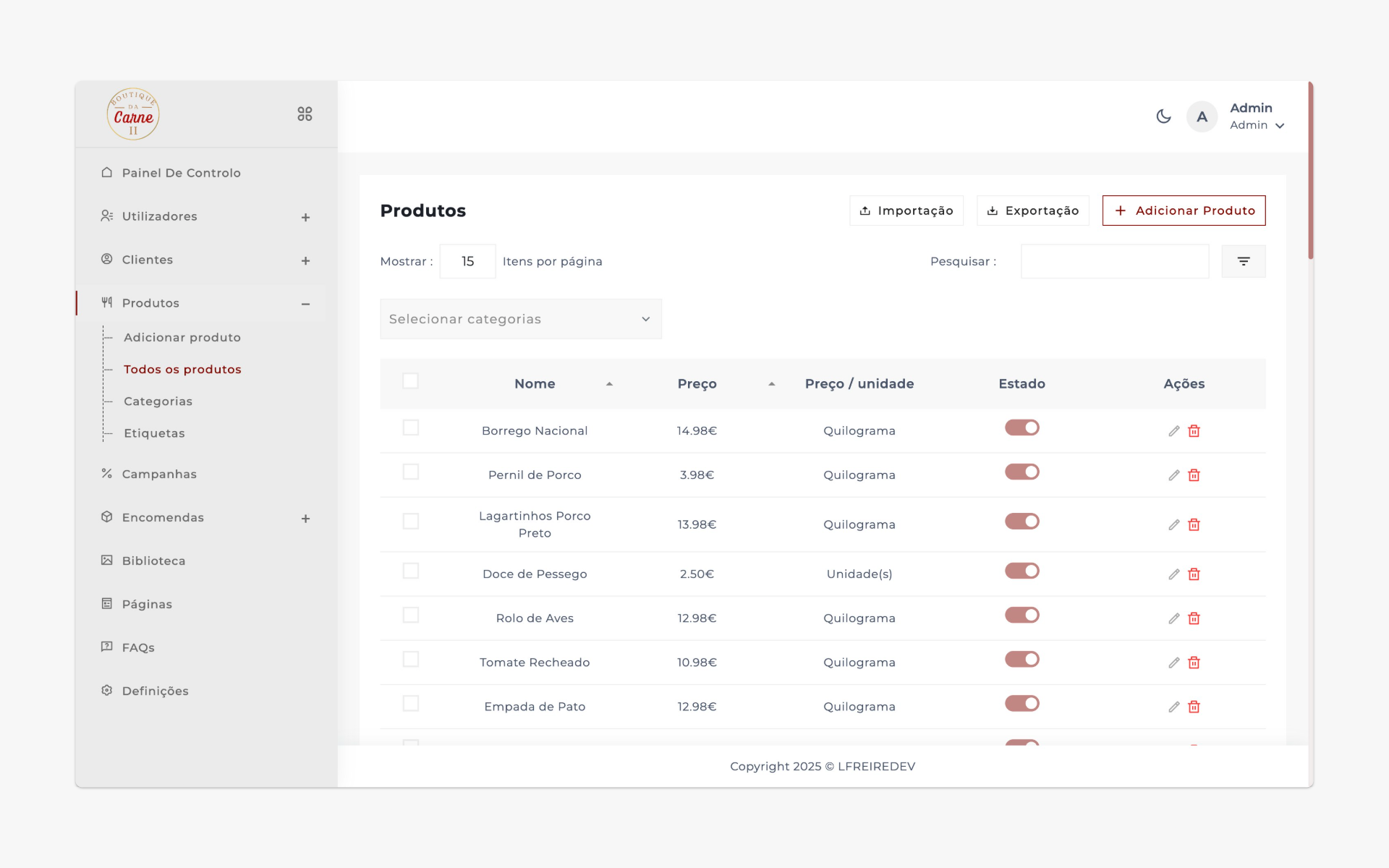Open the filter icon beside the search field
The image size is (1389, 868).
[1244, 260]
